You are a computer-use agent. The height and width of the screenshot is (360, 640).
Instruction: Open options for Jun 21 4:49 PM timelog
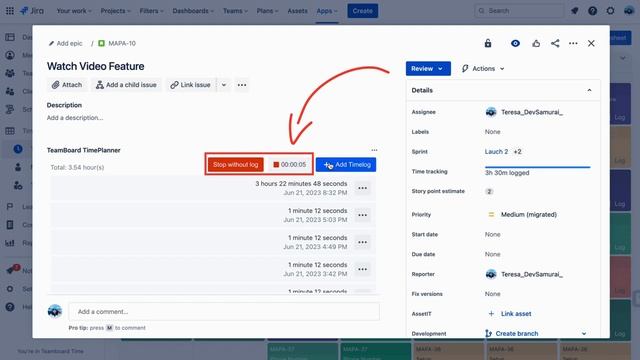(x=362, y=242)
